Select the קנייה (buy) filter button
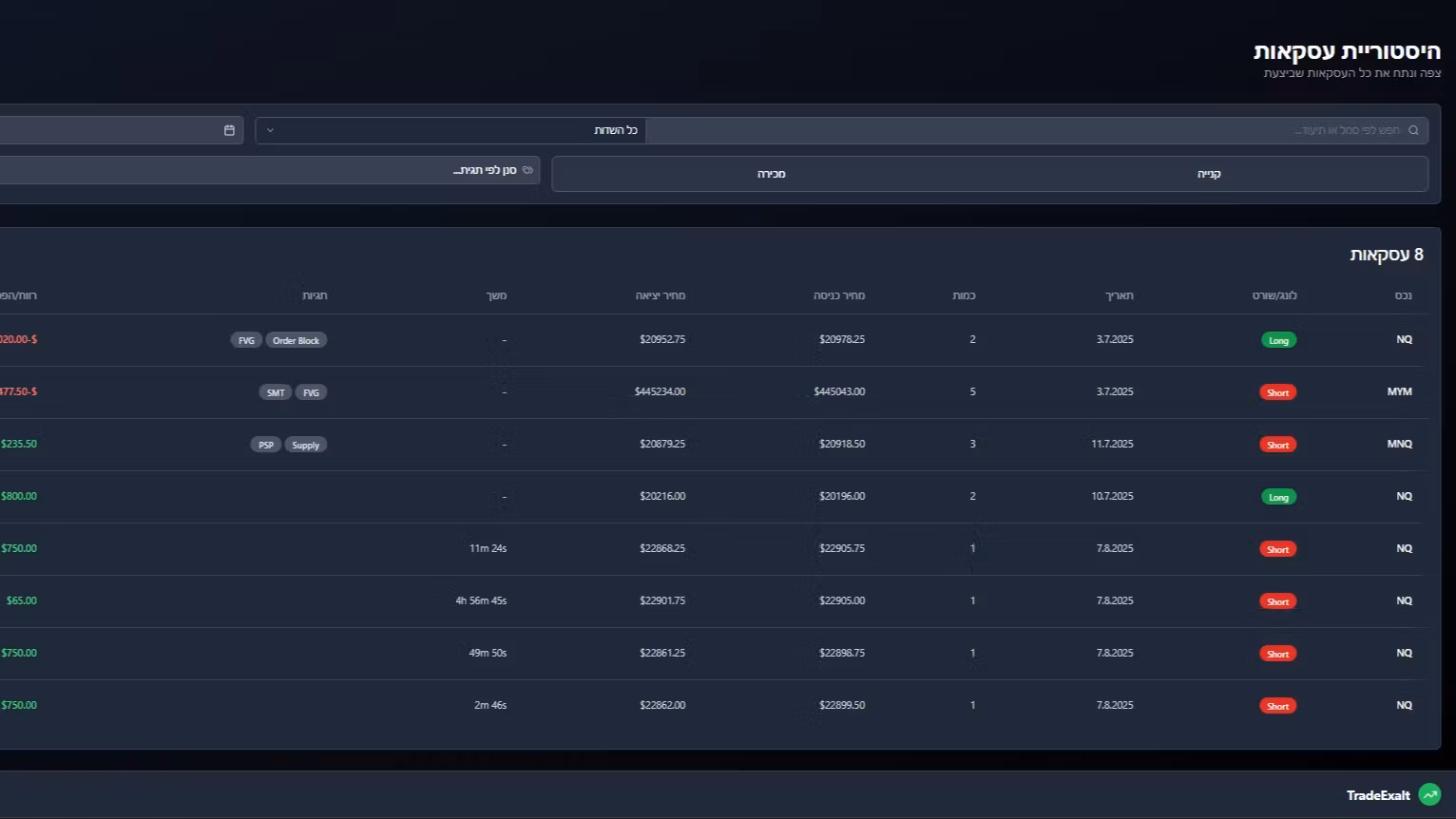 pos(1209,174)
